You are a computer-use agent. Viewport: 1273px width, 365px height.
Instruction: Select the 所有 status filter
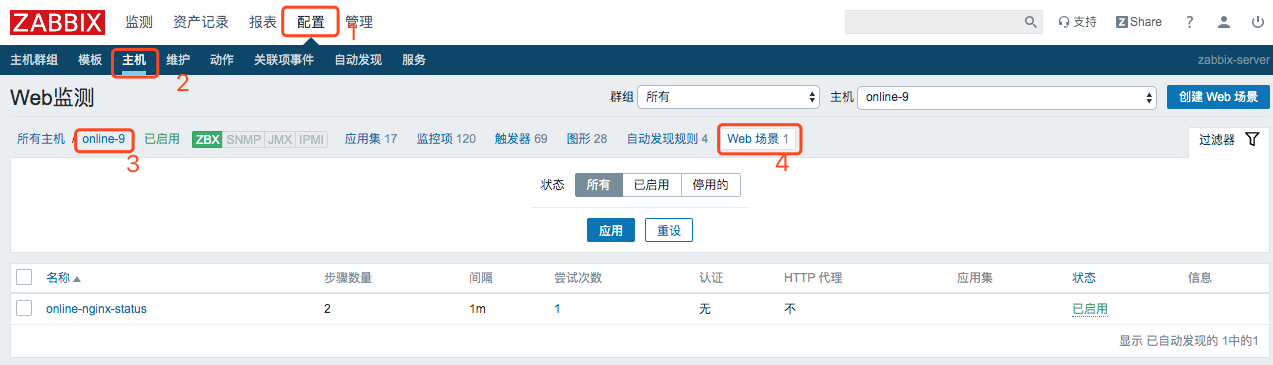598,185
